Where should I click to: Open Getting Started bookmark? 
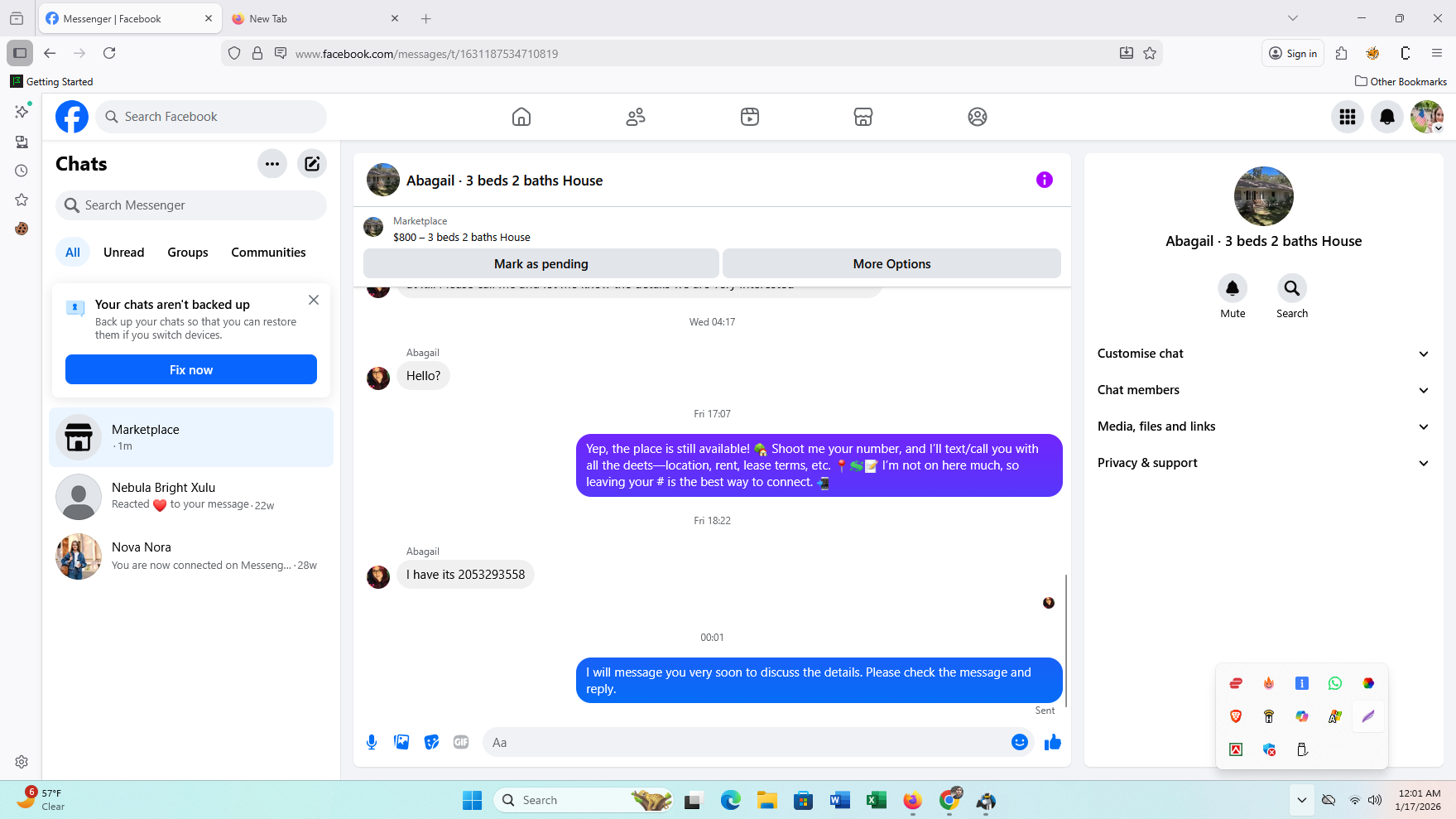point(51,81)
